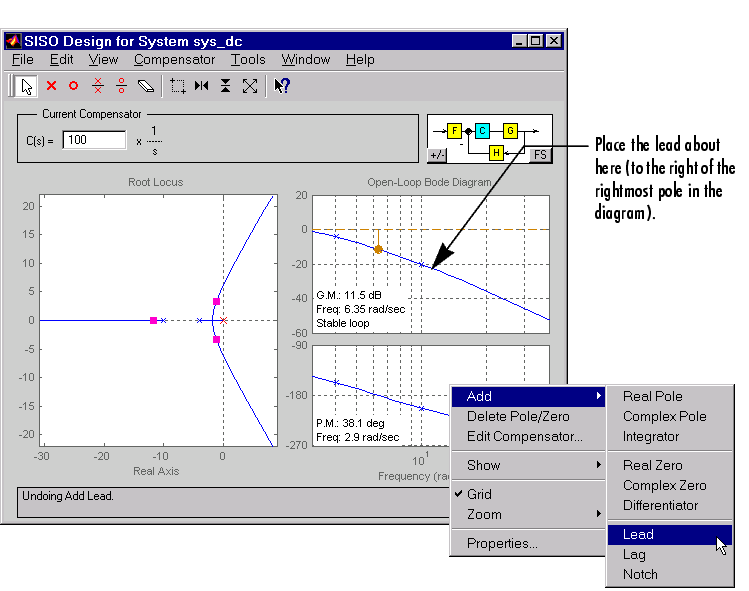
Task: Click the red X add real pole tool
Action: pyautogui.click(x=51, y=86)
